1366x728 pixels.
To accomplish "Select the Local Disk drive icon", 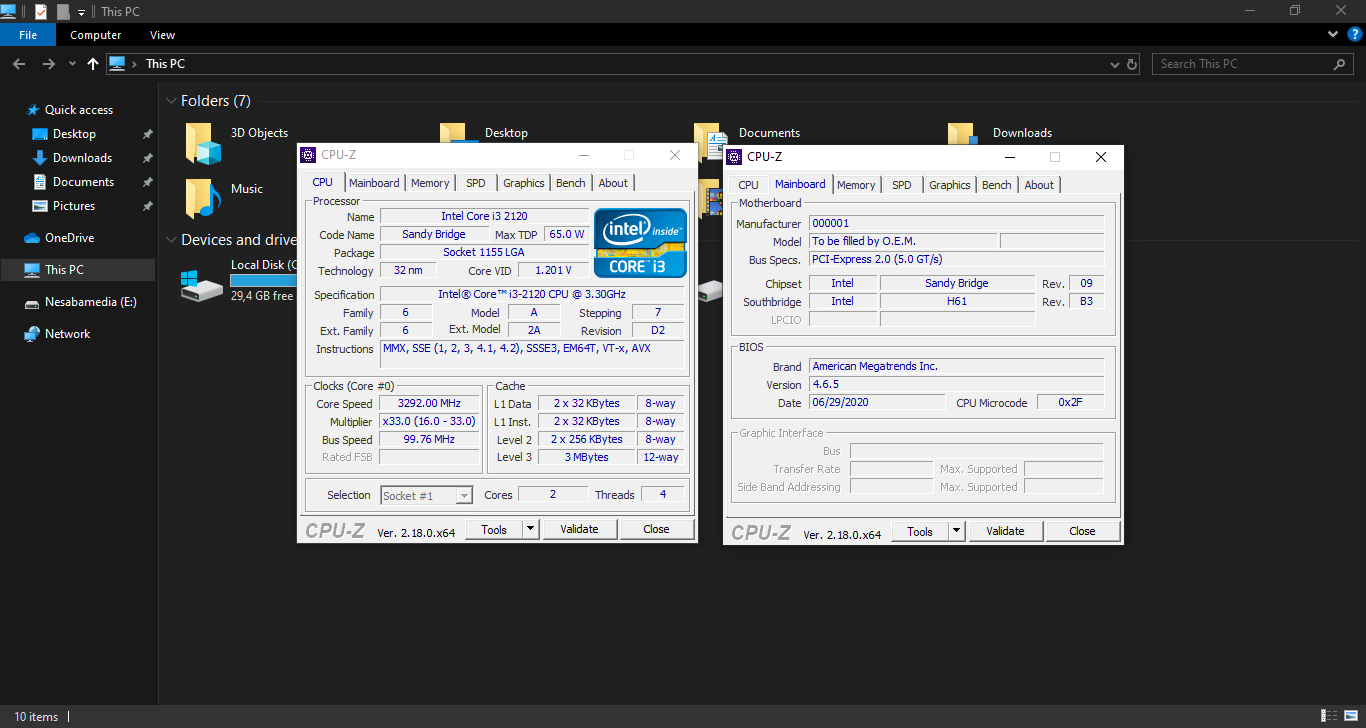I will [203, 288].
